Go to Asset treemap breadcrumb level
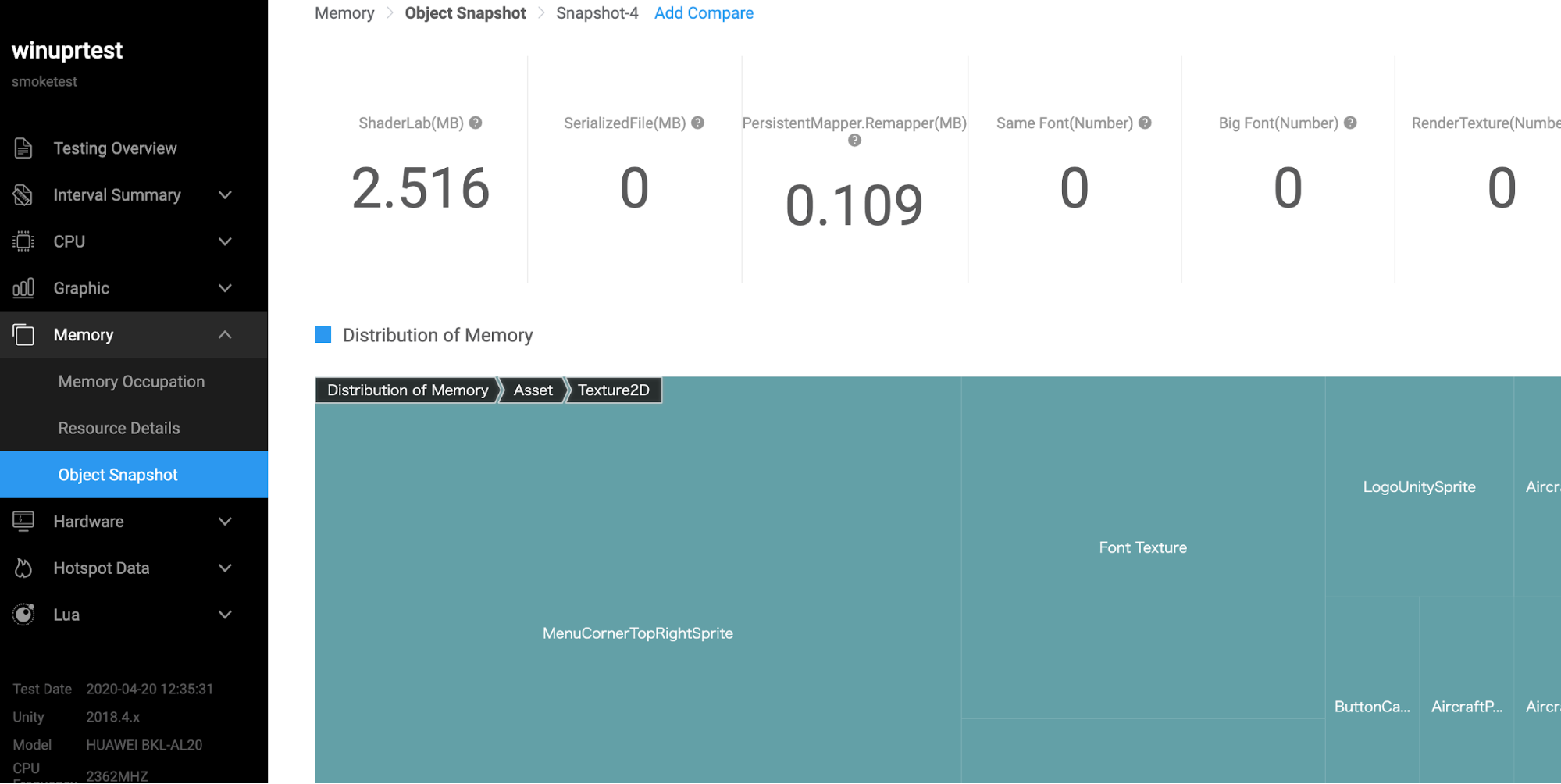This screenshot has height=784, width=1561. [x=533, y=390]
